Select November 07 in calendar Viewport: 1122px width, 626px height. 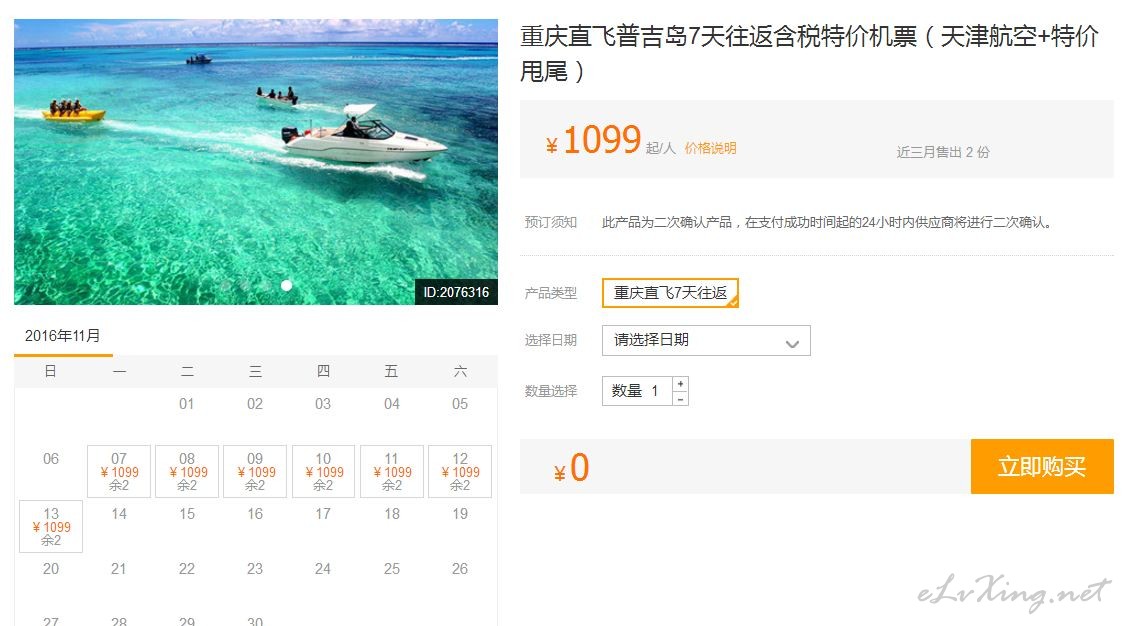[119, 471]
